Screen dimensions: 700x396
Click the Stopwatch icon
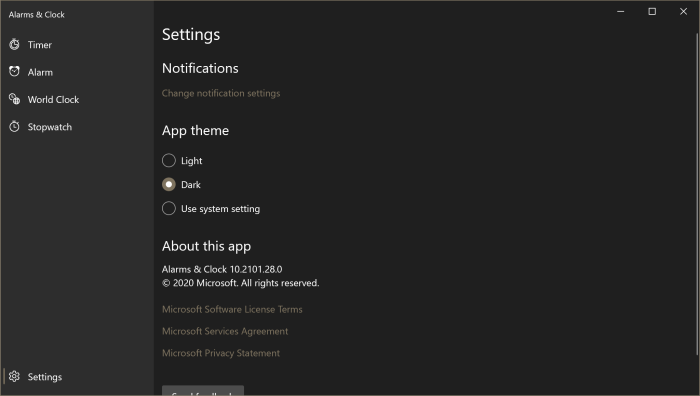(14, 127)
